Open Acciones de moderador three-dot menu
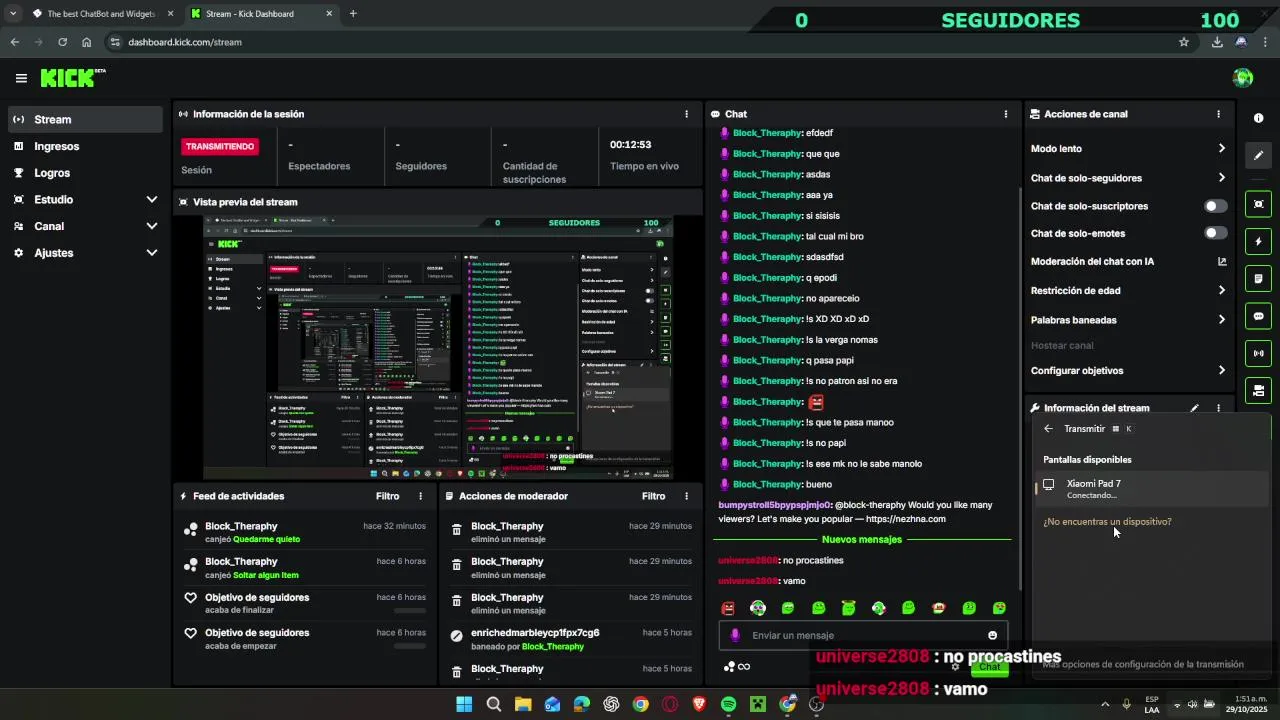 [x=686, y=496]
